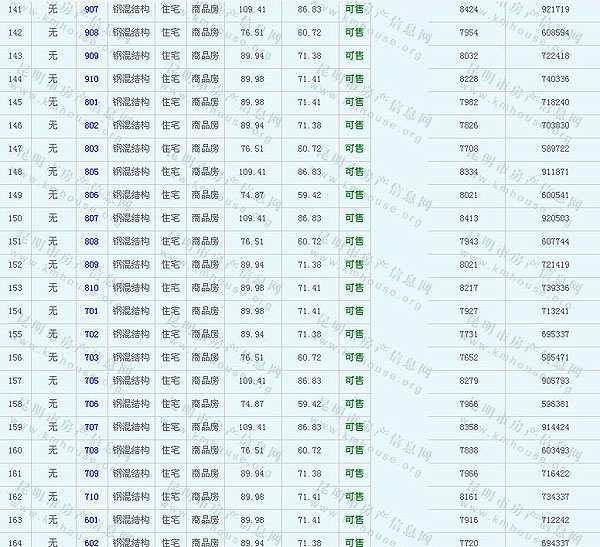Open room 801 details
The height and width of the screenshot is (547, 600).
(91, 102)
